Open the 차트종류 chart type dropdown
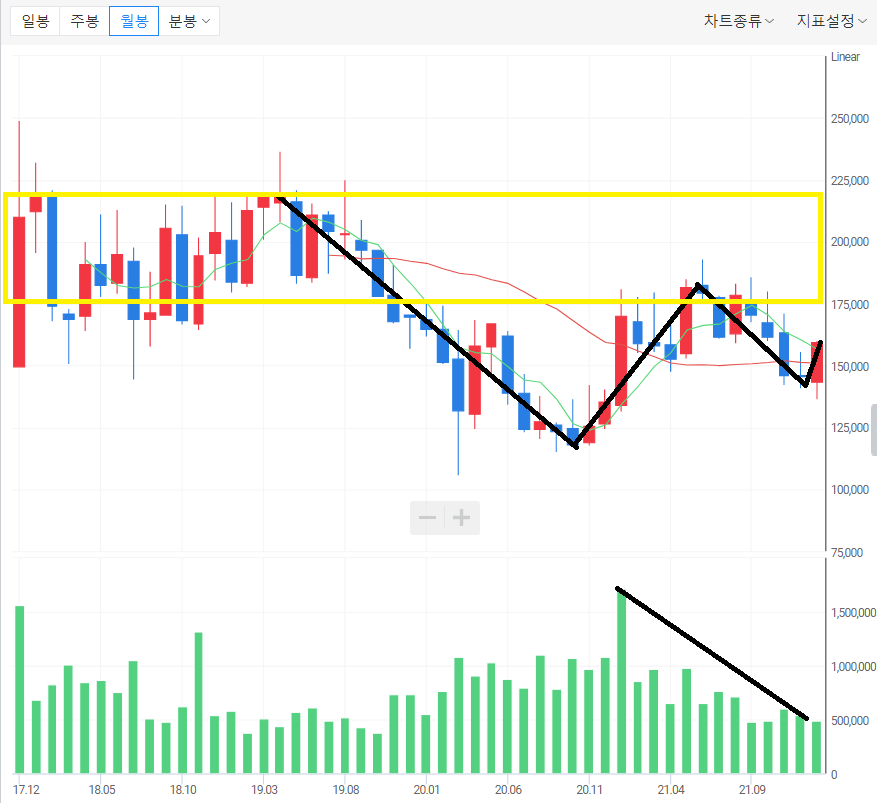This screenshot has width=877, height=803. pyautogui.click(x=738, y=21)
